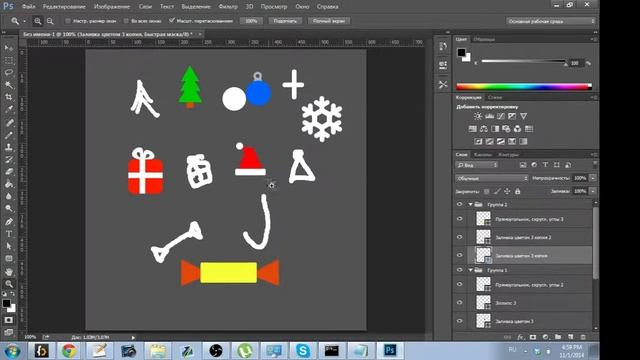The image size is (640, 360).
Task: Collapse the Группа 2 group
Action: (471, 204)
